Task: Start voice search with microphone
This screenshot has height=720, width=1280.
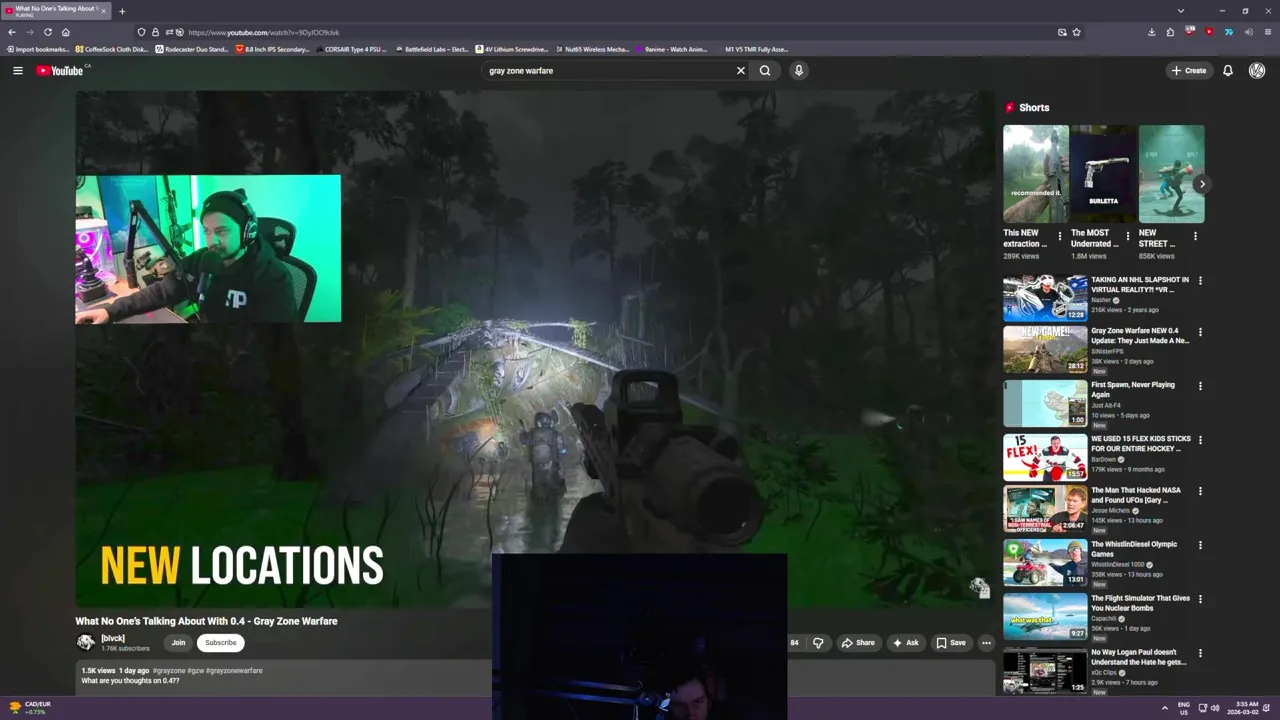Action: 798,70
